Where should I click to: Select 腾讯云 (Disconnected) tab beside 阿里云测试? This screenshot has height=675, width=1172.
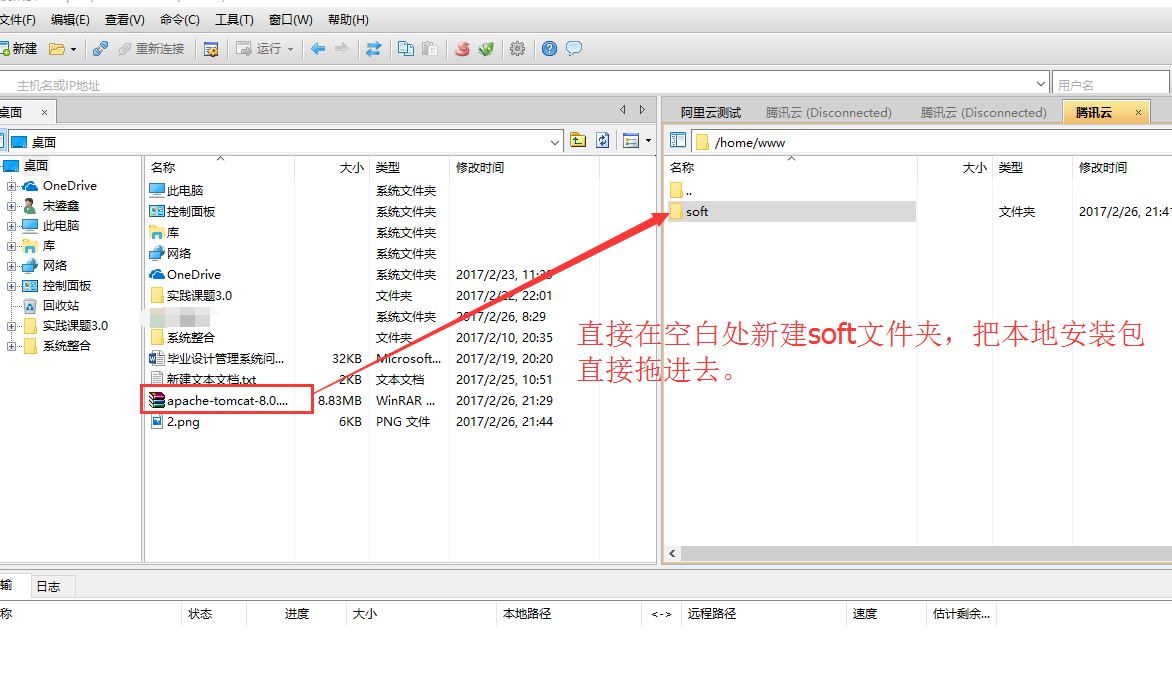click(x=829, y=112)
